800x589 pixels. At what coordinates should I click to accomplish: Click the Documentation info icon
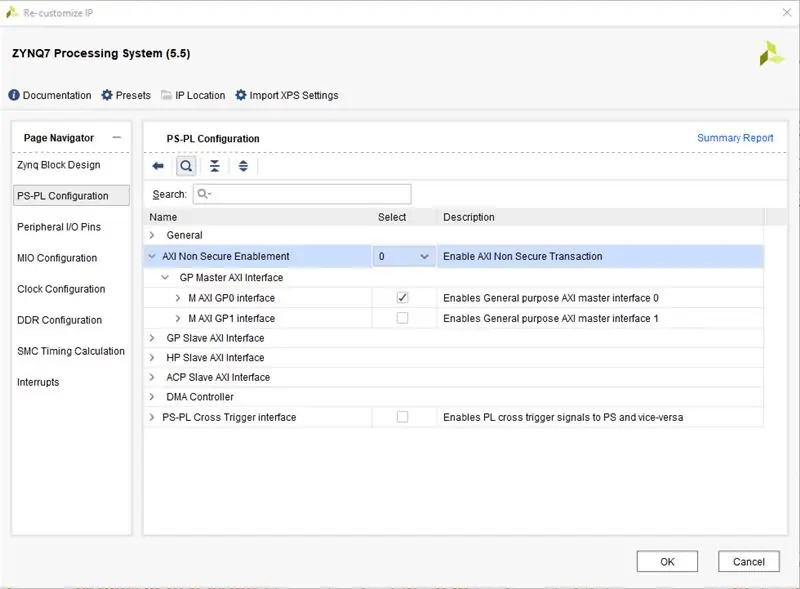[x=14, y=95]
